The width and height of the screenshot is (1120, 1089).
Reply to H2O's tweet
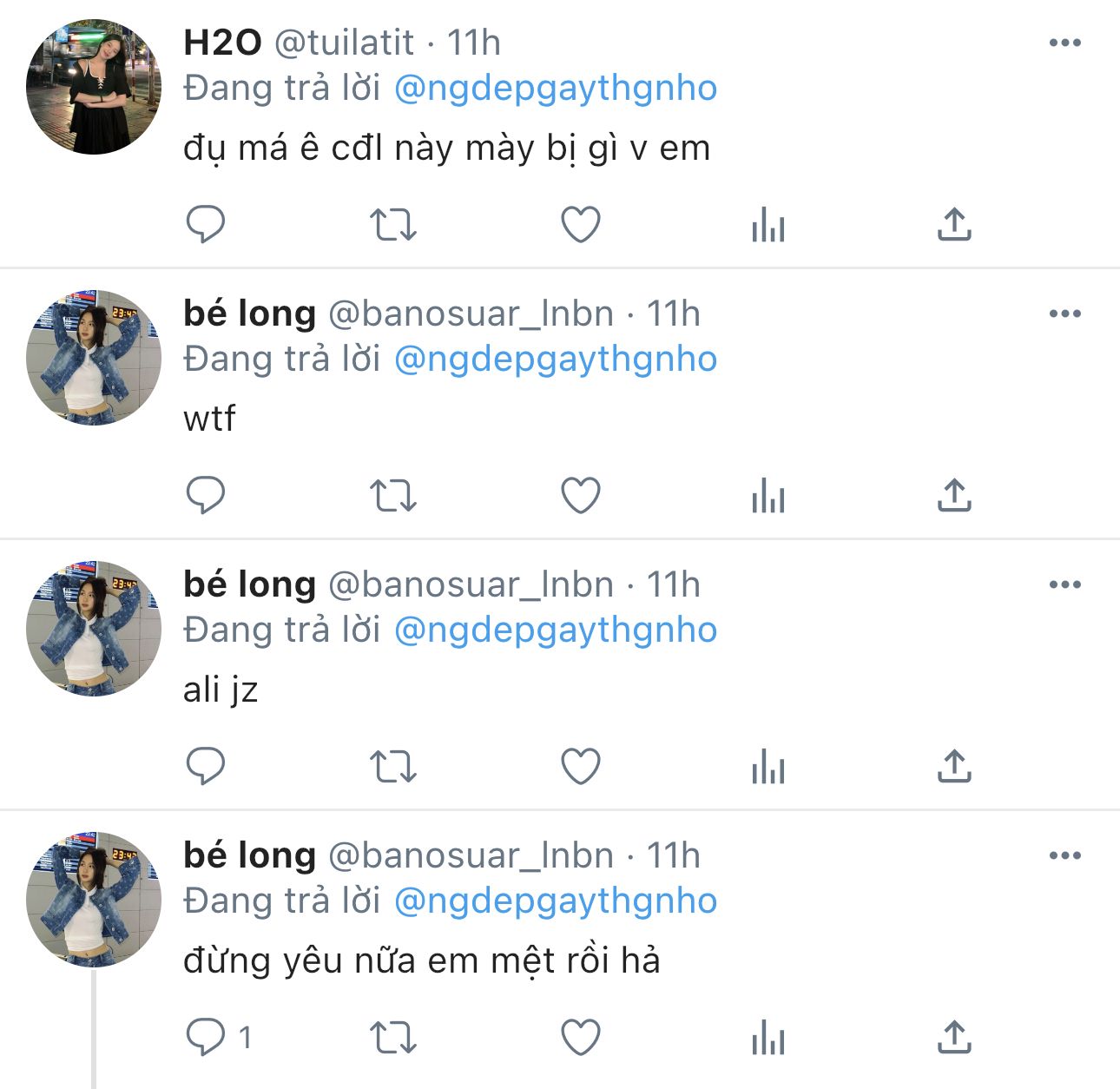pyautogui.click(x=206, y=225)
